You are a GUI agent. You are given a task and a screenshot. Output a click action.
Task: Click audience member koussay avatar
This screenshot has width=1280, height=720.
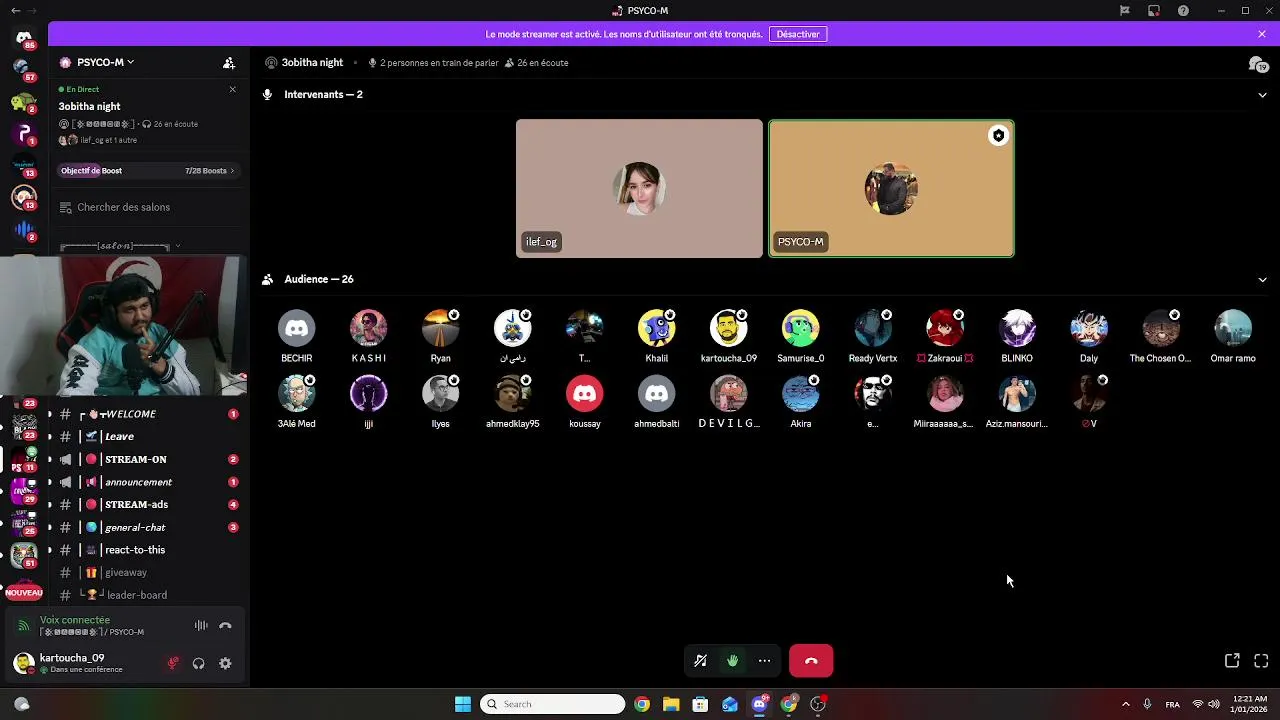(585, 394)
